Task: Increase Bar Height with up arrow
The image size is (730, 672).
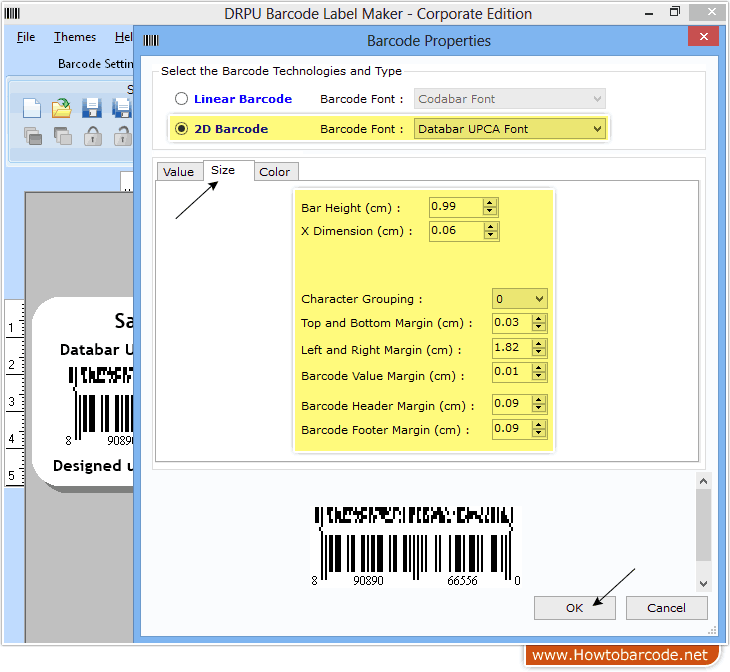Action: pyautogui.click(x=490, y=203)
